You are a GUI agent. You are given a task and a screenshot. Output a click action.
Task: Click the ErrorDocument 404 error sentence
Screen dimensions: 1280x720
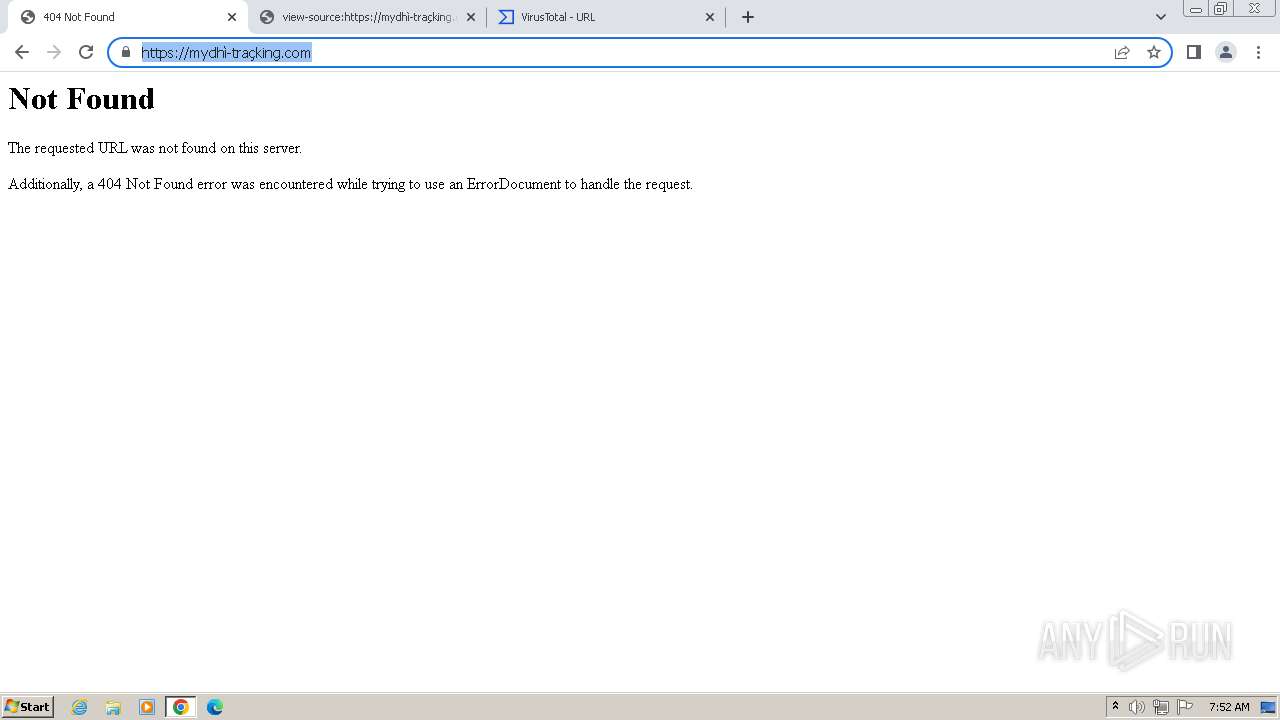click(350, 184)
